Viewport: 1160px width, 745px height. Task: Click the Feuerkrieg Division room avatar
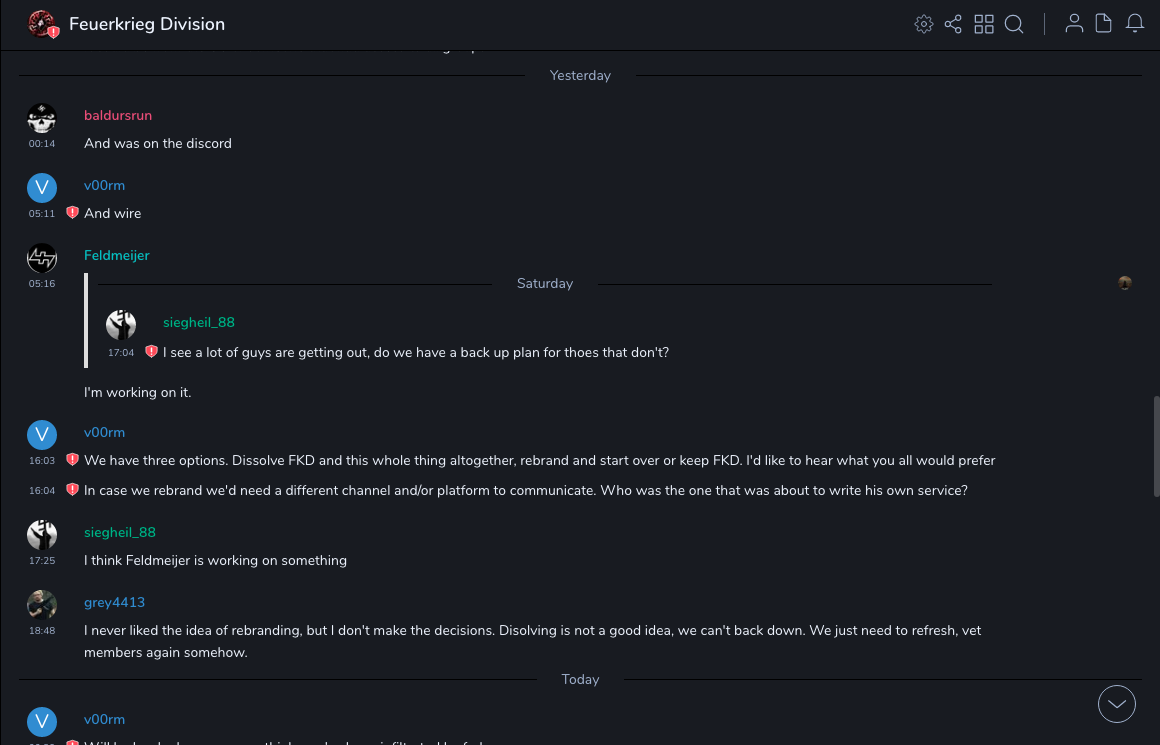coord(42,24)
